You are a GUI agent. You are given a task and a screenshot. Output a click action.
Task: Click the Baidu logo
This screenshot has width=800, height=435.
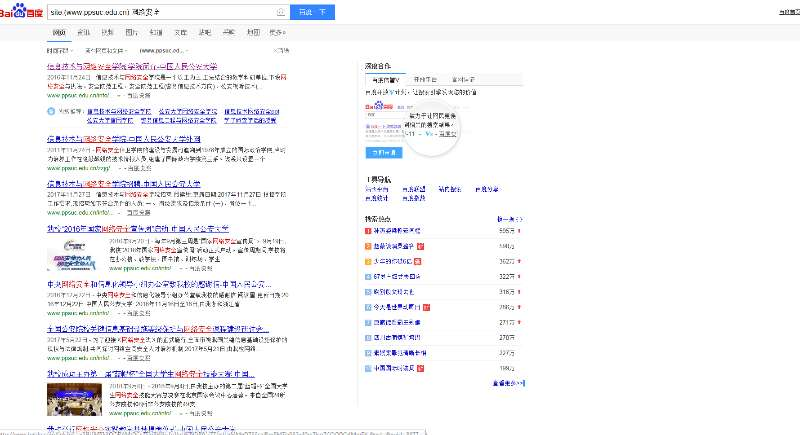point(21,11)
